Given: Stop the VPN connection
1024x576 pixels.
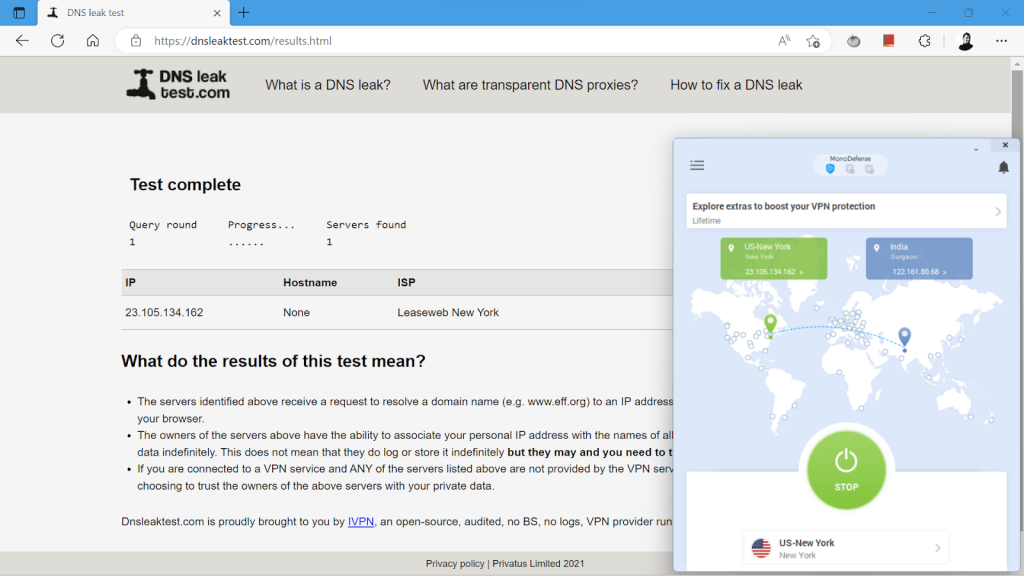Looking at the screenshot, I should tap(846, 470).
